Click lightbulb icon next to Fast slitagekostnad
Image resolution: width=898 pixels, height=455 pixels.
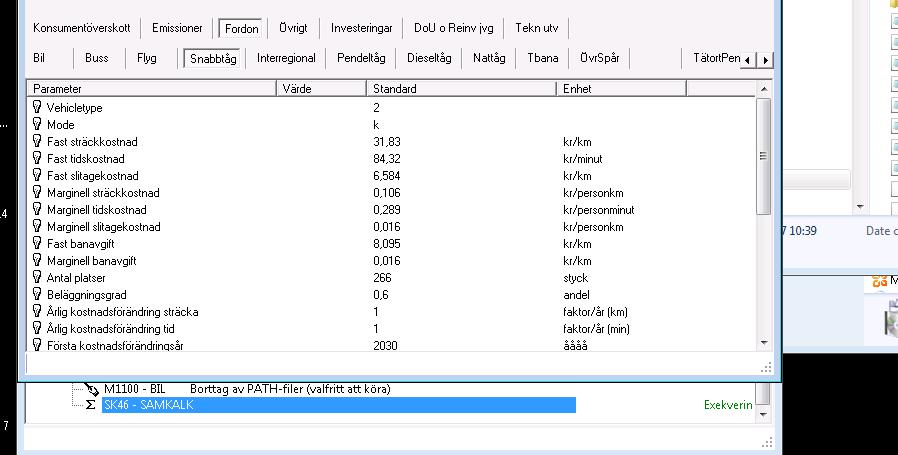point(37,175)
